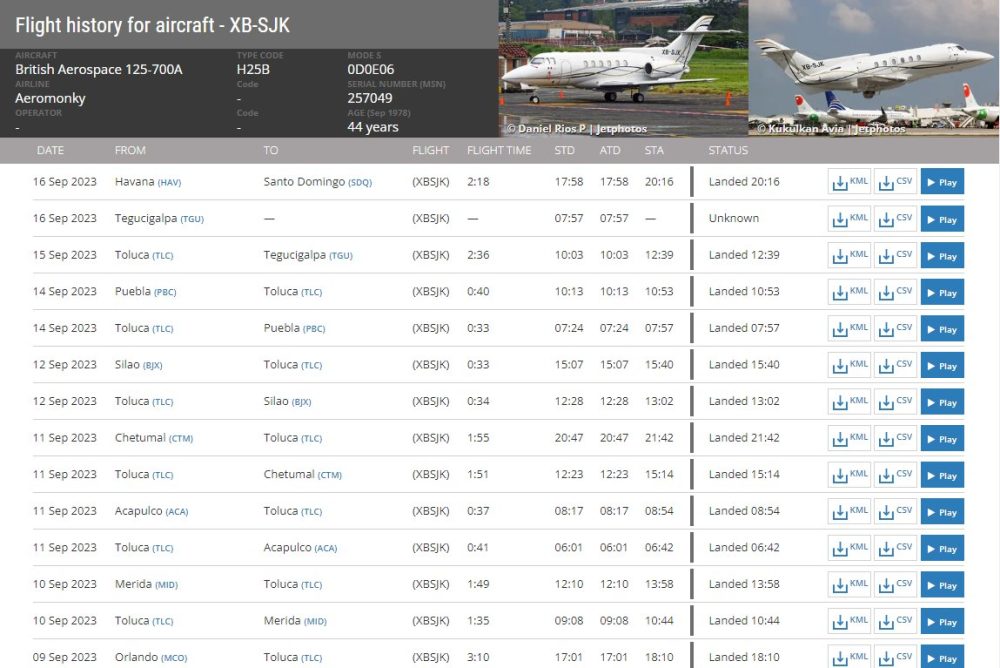Play back the Toluca to Tegucigalpa flight
The image size is (1000, 668).
point(941,255)
